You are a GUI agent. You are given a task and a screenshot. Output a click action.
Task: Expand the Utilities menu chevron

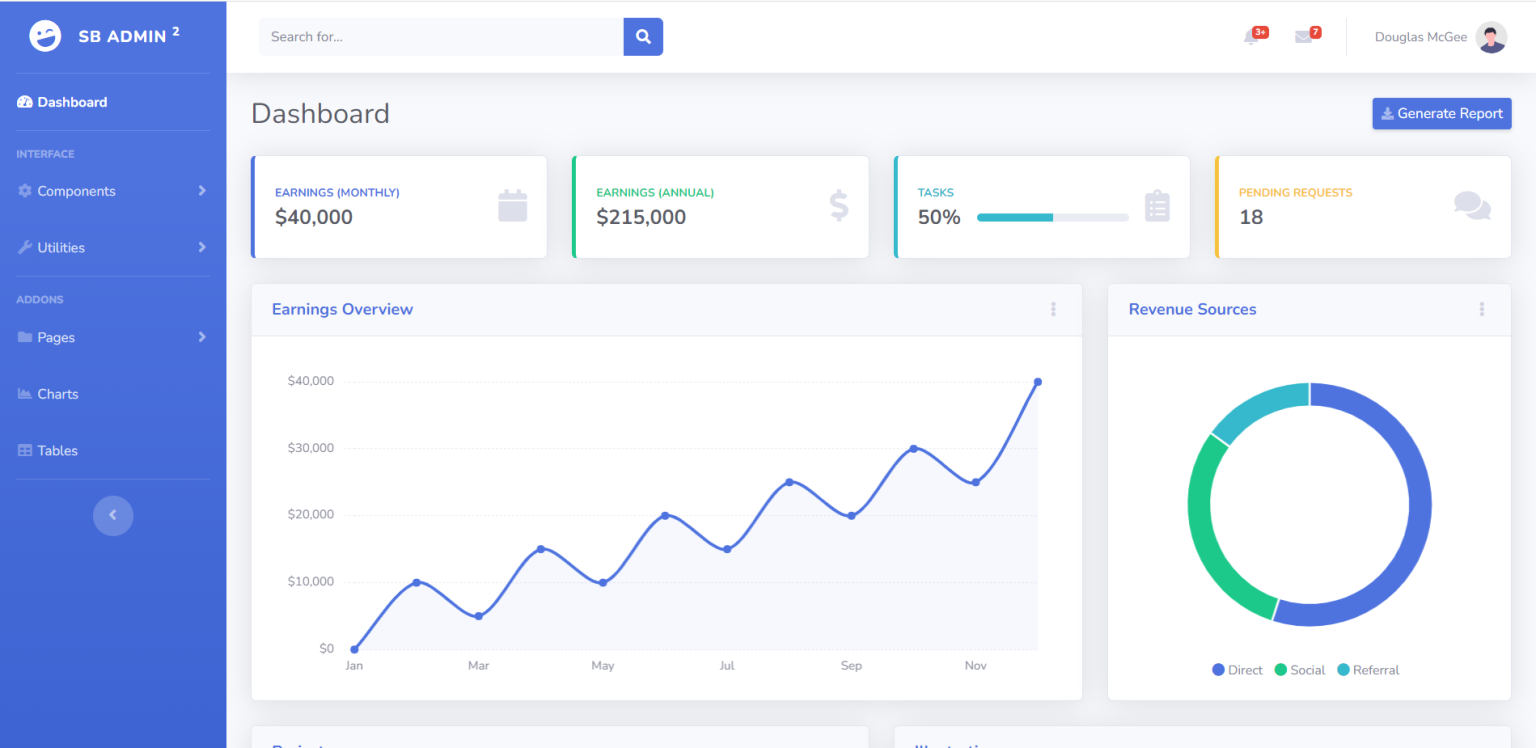click(x=202, y=247)
